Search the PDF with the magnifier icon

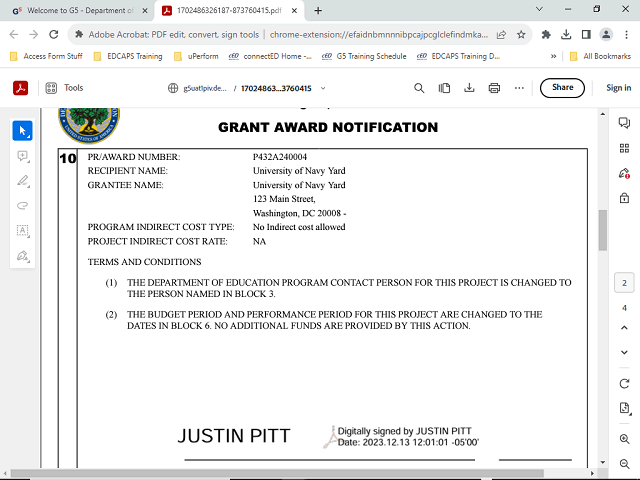pyautogui.click(x=419, y=88)
